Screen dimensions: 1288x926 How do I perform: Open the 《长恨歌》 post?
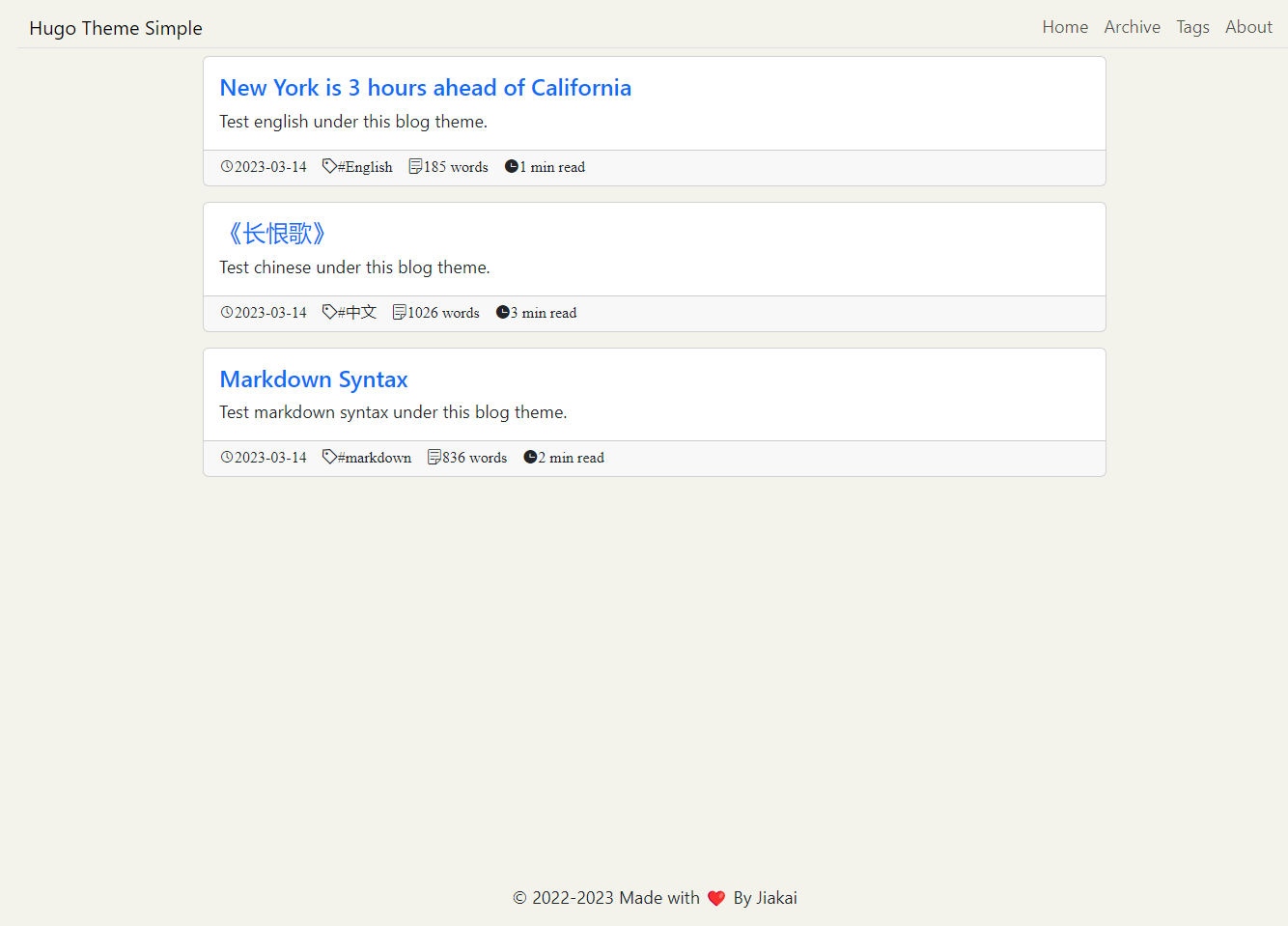point(275,233)
